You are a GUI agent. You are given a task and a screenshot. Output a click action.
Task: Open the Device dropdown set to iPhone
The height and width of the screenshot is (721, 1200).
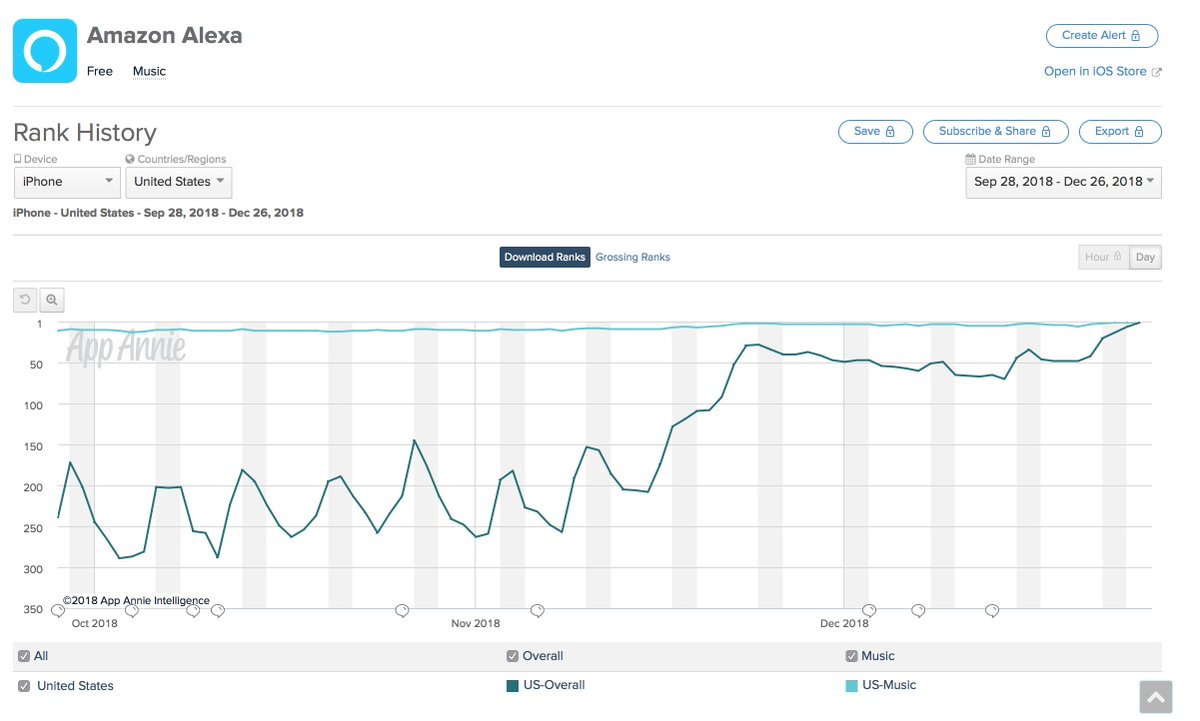(x=68, y=182)
